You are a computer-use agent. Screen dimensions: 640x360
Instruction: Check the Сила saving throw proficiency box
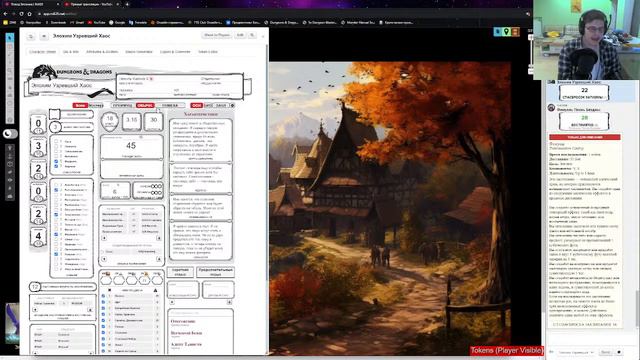coord(56,142)
